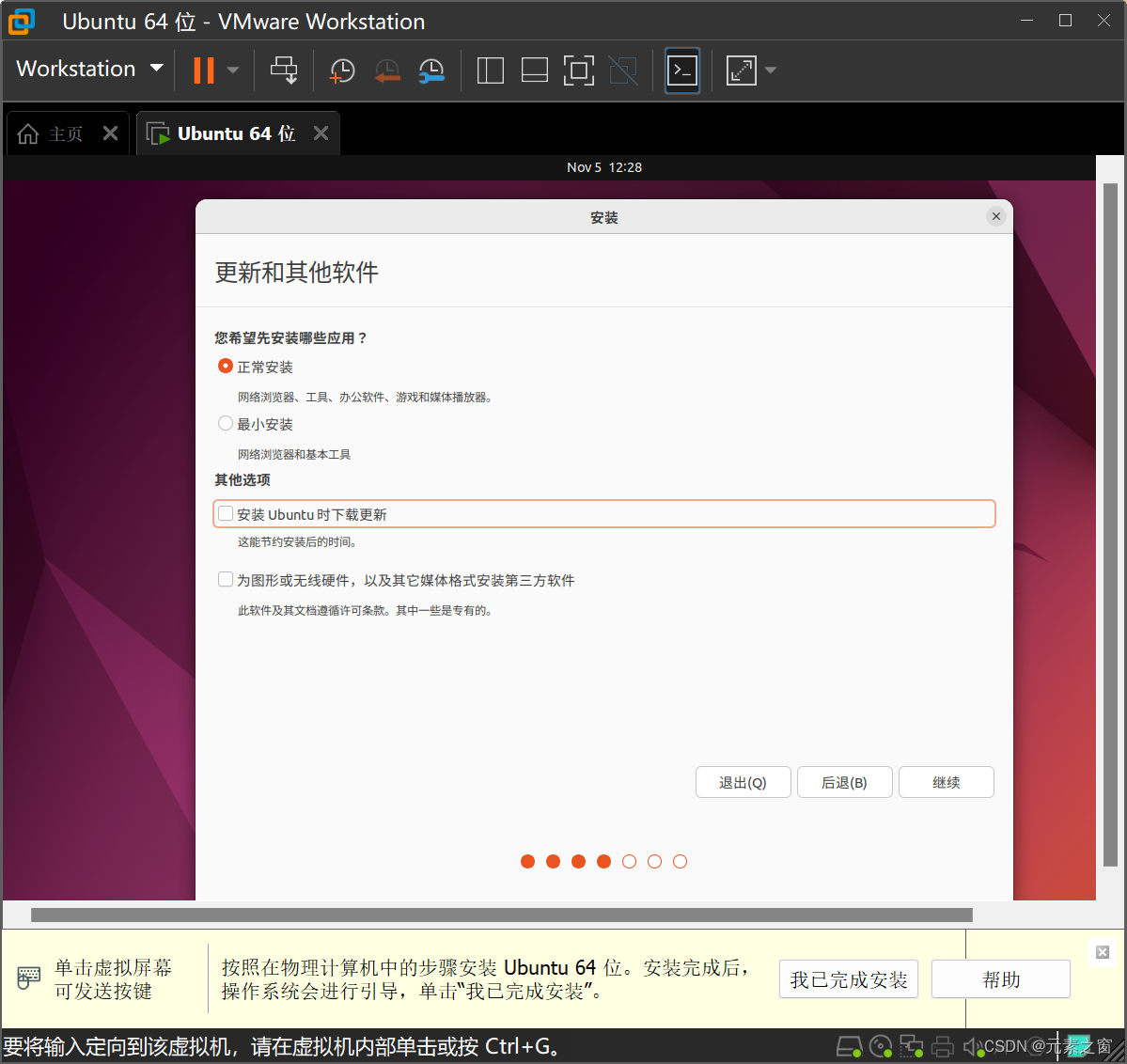This screenshot has height=1064, width=1127.
Task: Expand the stretch display dropdown arrow
Action: (771, 70)
